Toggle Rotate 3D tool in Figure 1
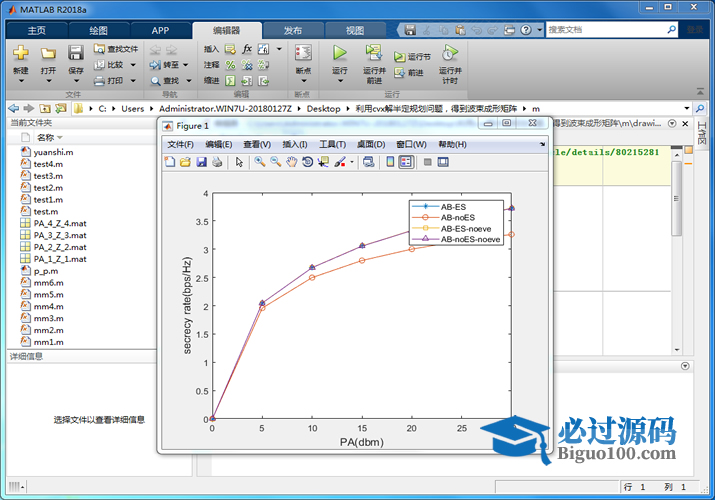This screenshot has height=500, width=715. coord(307,162)
